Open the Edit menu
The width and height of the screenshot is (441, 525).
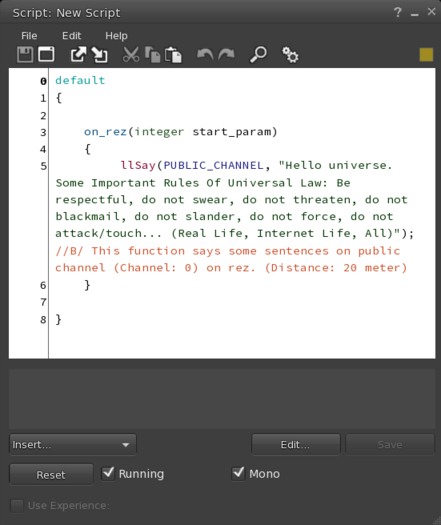71,36
